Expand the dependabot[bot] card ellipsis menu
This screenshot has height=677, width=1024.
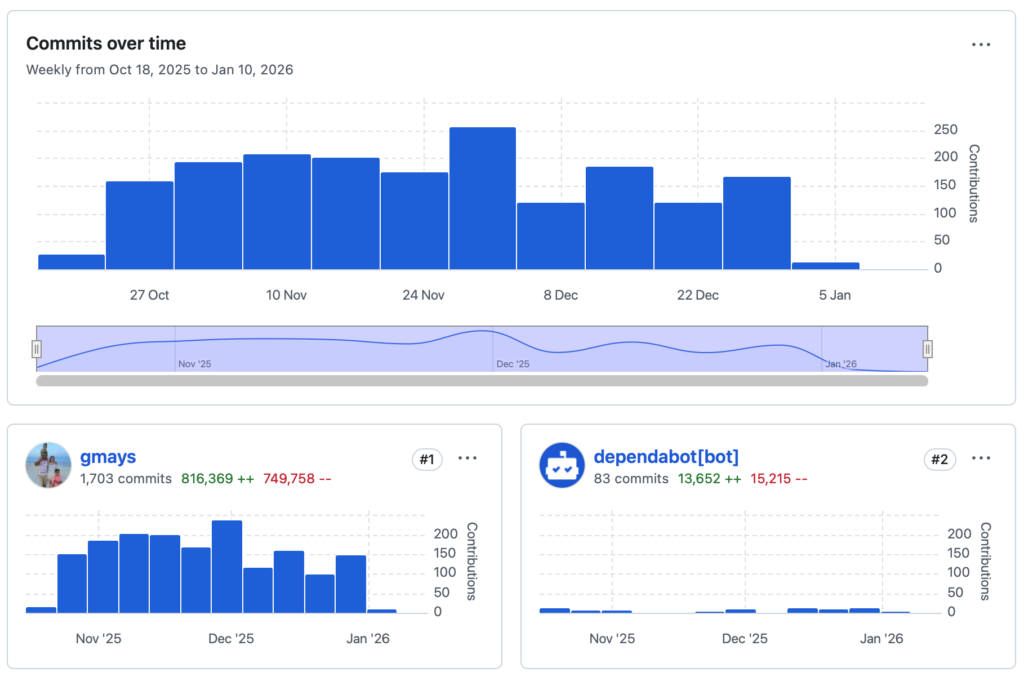coord(981,458)
